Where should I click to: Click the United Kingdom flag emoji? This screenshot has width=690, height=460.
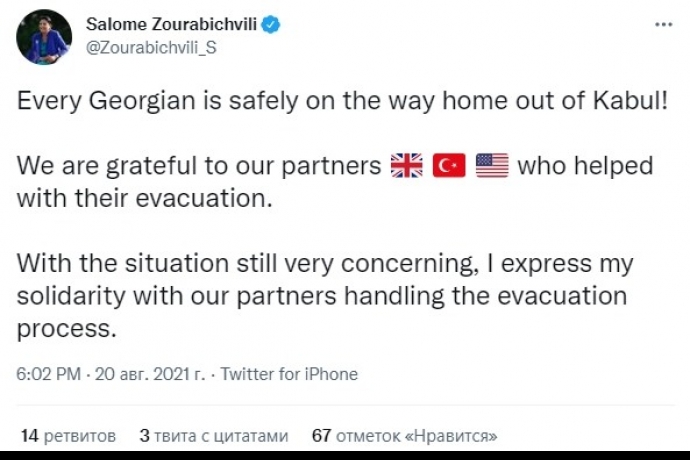tap(405, 165)
